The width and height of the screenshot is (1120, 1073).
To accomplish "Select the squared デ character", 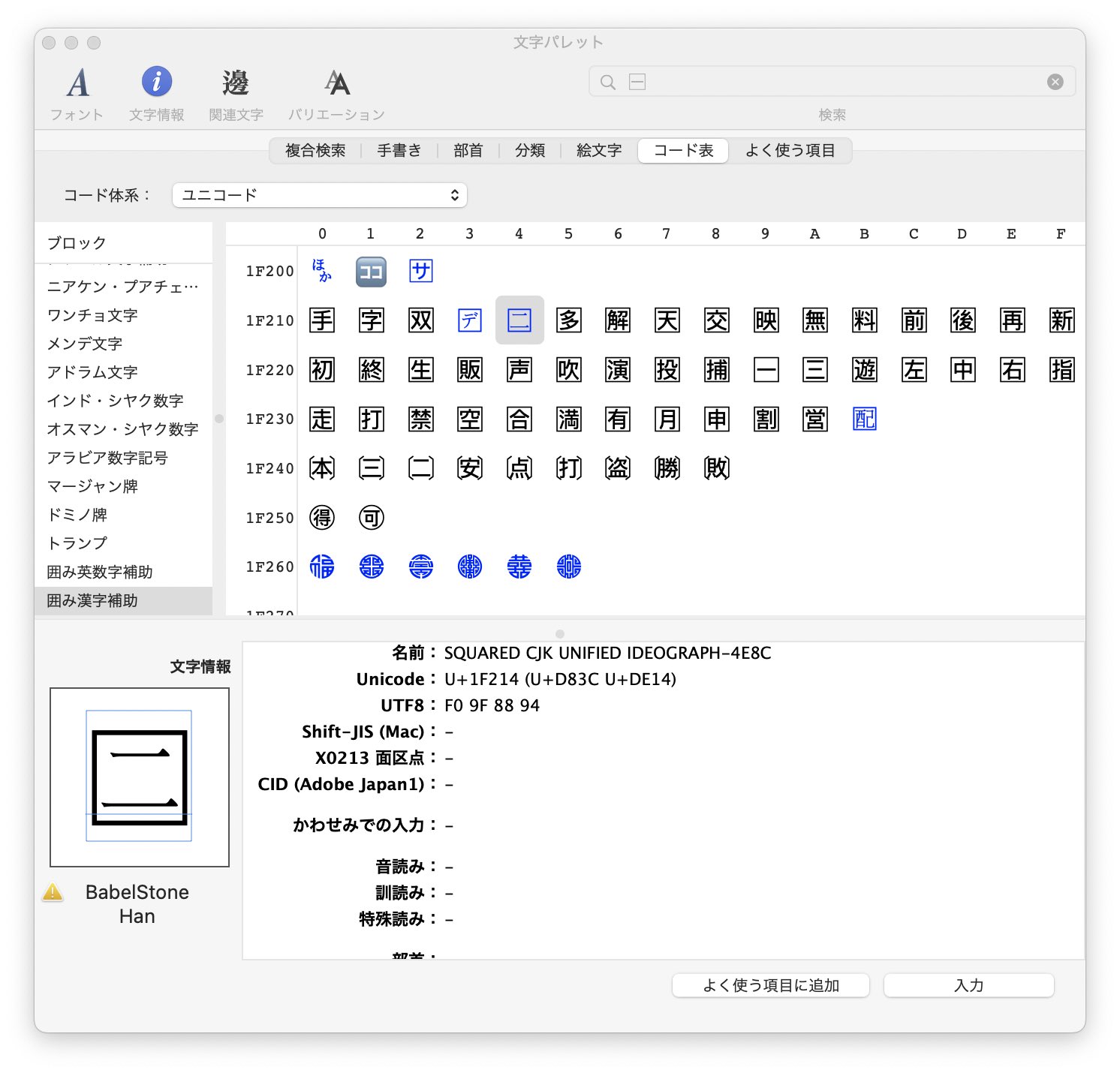I will (x=470, y=320).
